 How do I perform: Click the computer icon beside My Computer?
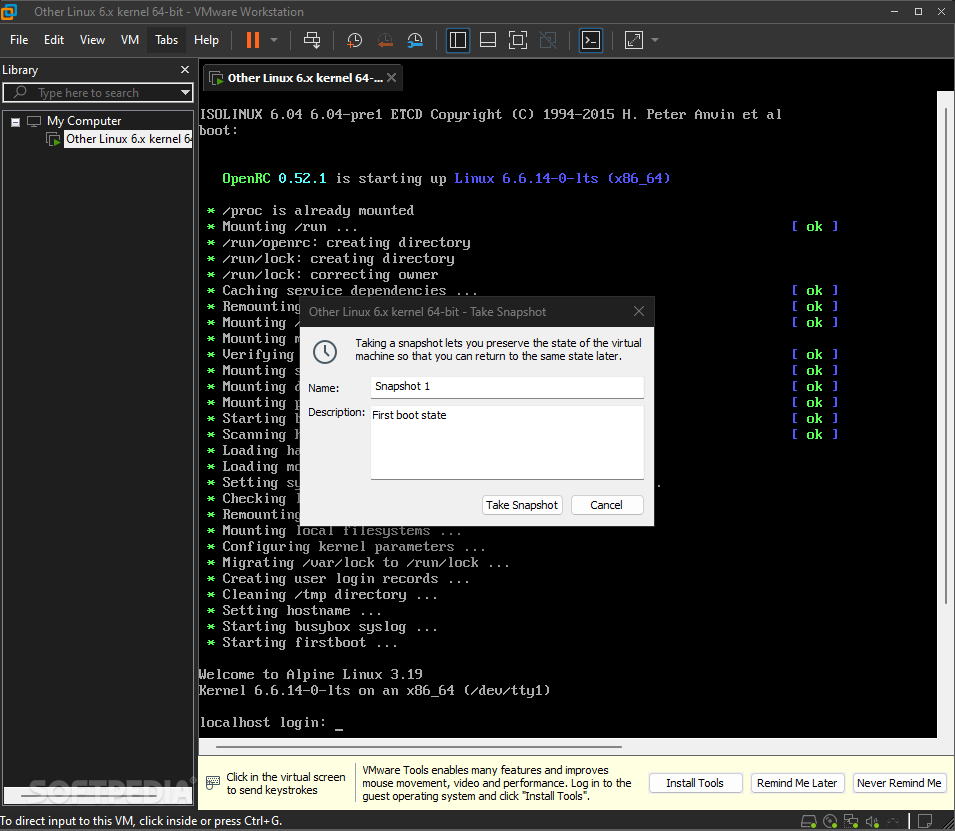tap(34, 121)
